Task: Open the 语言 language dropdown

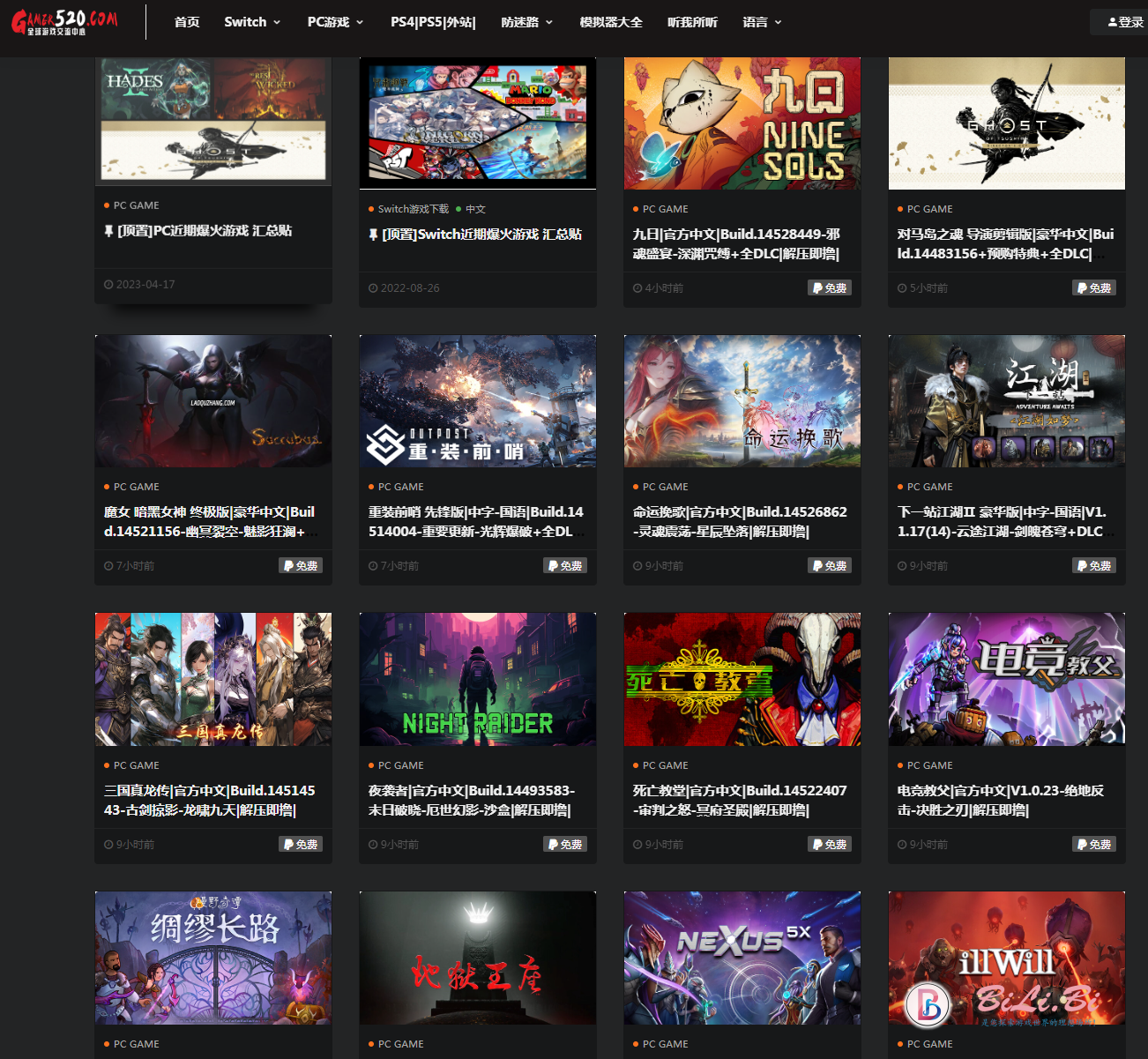Action: [762, 22]
